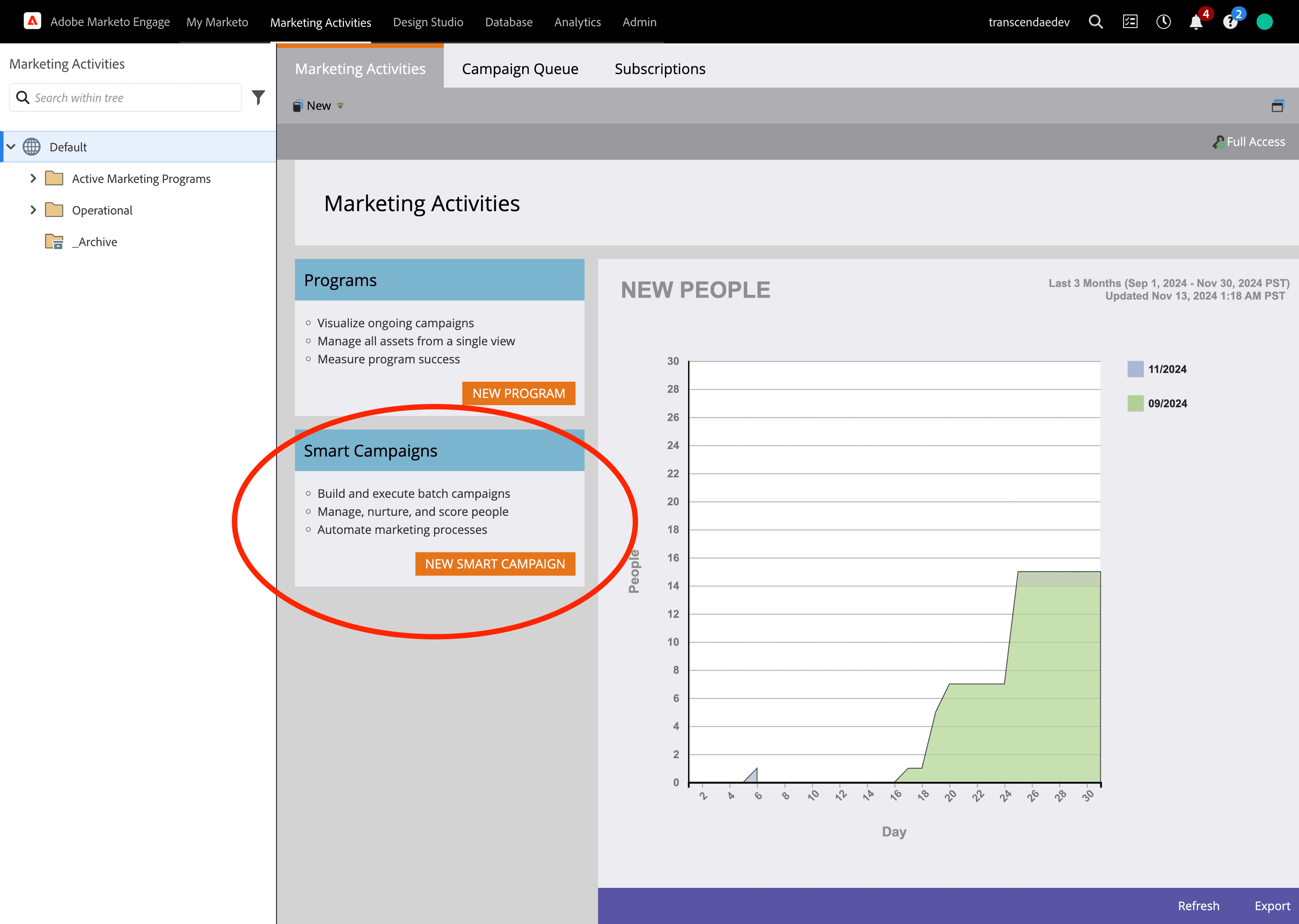Expand the Operational folder
Image resolution: width=1299 pixels, height=924 pixels.
pos(33,210)
